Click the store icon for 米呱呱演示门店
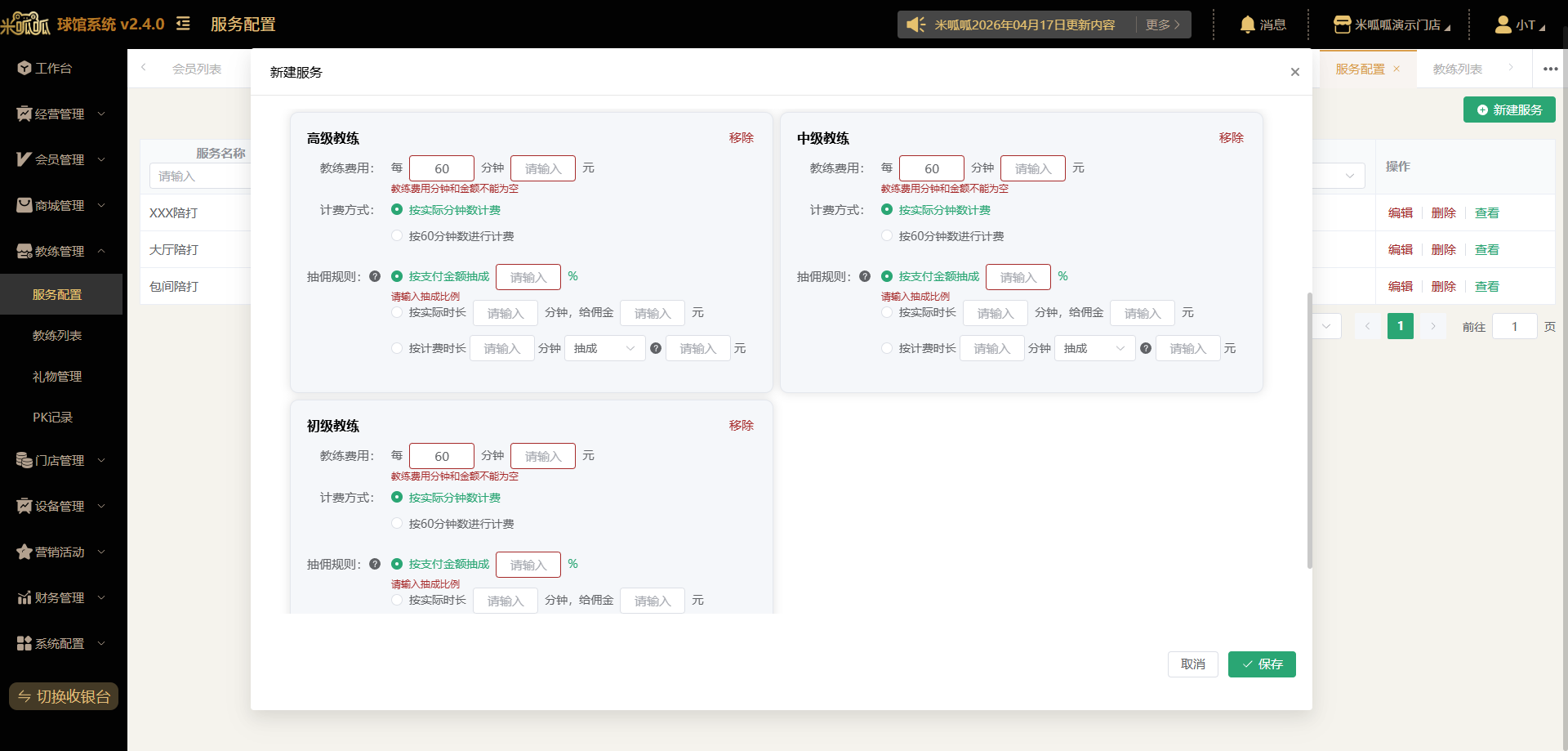Viewport: 1568px width, 751px height. pyautogui.click(x=1342, y=25)
